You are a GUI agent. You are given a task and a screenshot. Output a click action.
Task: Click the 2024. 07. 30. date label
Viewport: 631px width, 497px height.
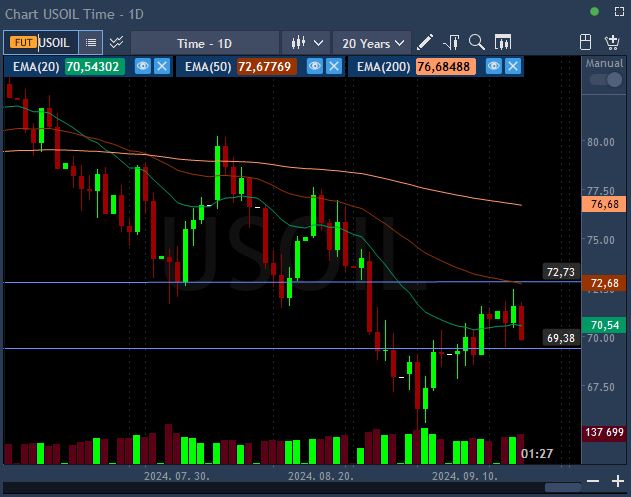point(177,476)
